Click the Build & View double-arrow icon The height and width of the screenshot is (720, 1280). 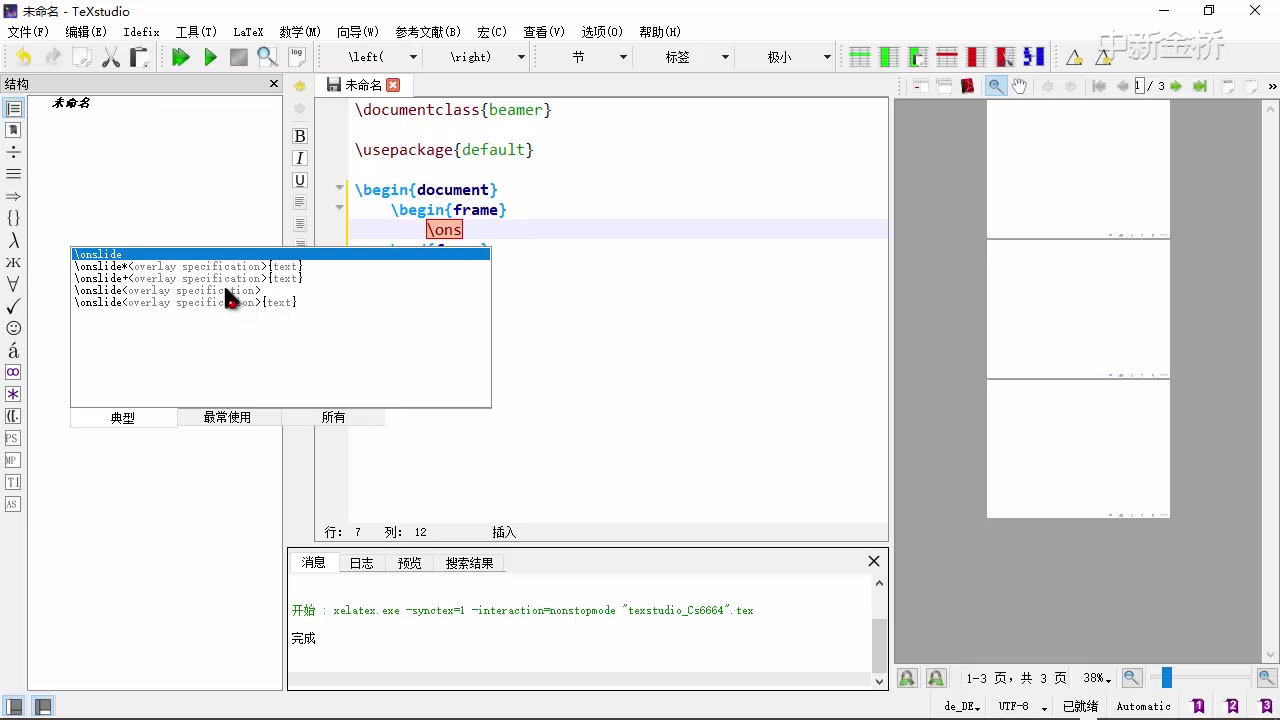point(180,58)
